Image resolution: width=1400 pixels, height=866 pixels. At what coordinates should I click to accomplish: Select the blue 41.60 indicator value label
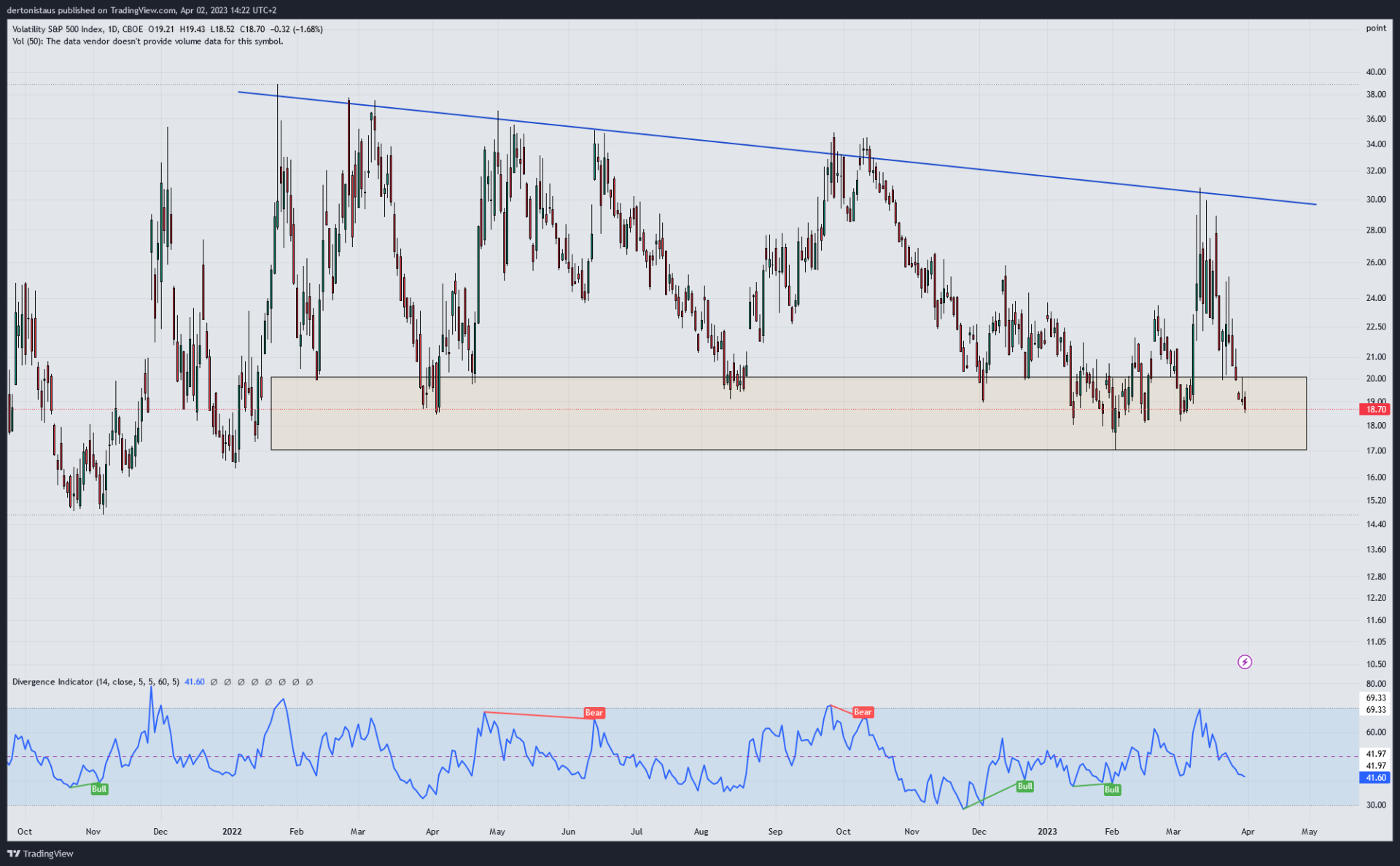coord(1375,778)
